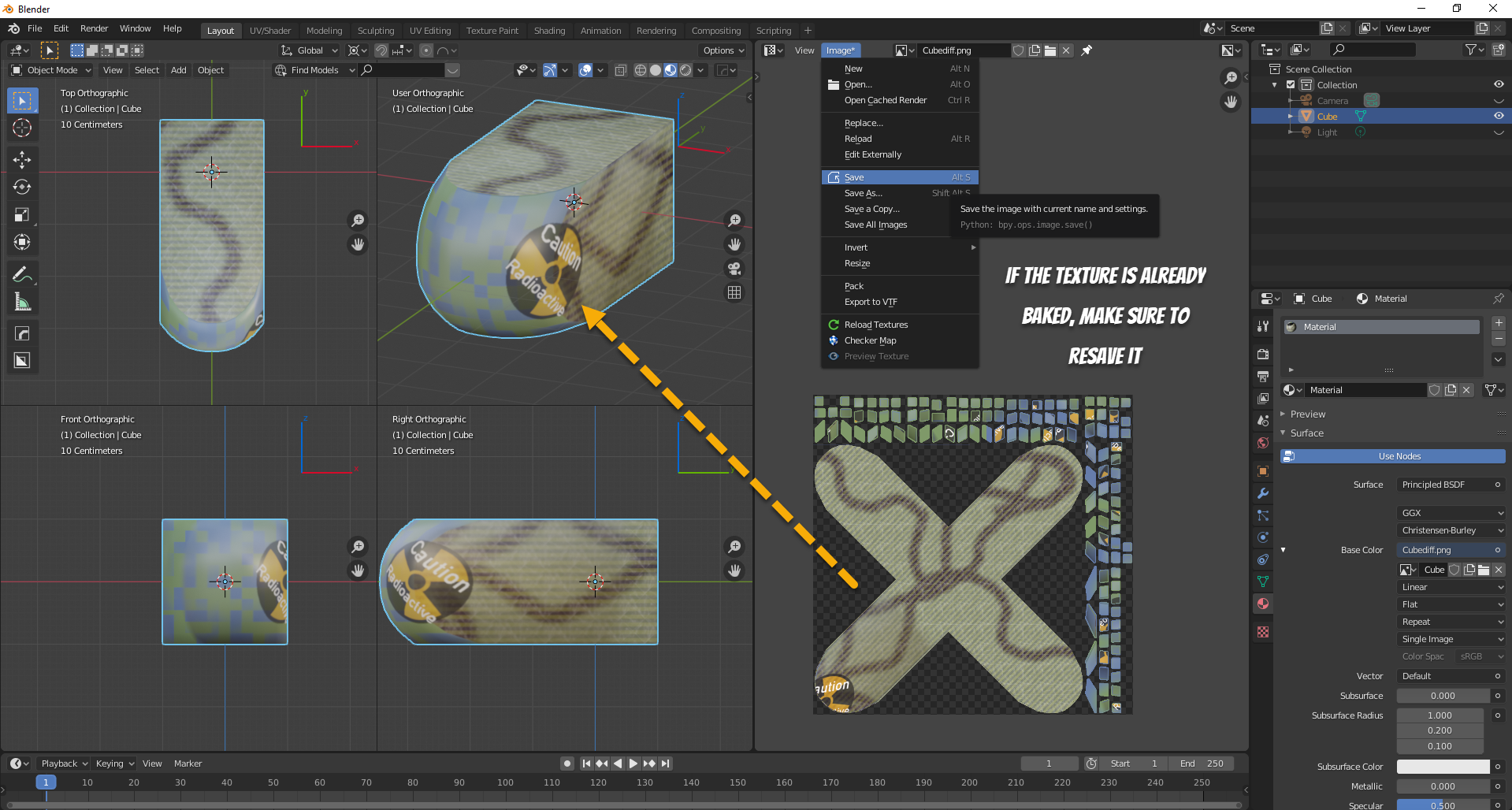Image resolution: width=1512 pixels, height=810 pixels.
Task: Choose Save As... in the Image menu
Action: tap(900, 193)
